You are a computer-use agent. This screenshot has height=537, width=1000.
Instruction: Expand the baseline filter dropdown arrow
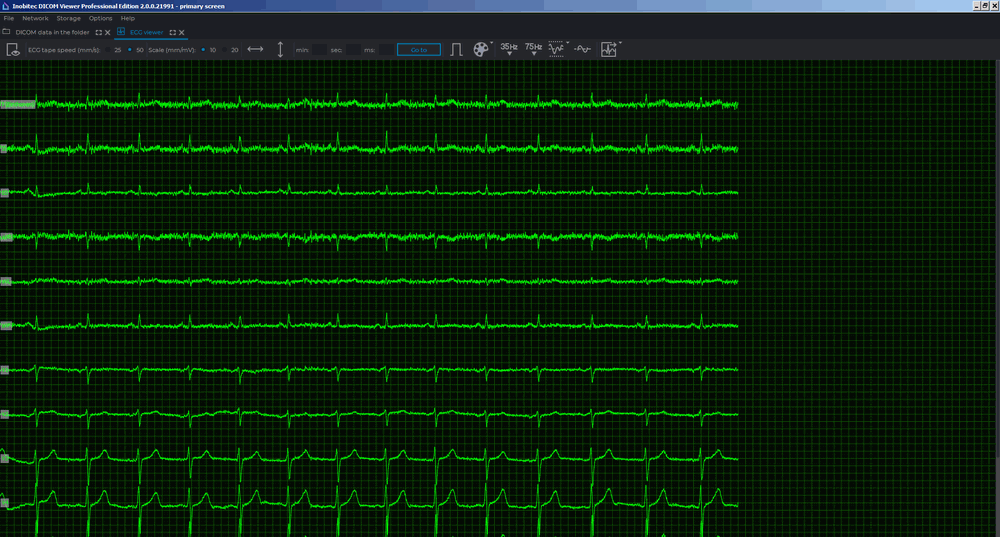tap(568, 43)
